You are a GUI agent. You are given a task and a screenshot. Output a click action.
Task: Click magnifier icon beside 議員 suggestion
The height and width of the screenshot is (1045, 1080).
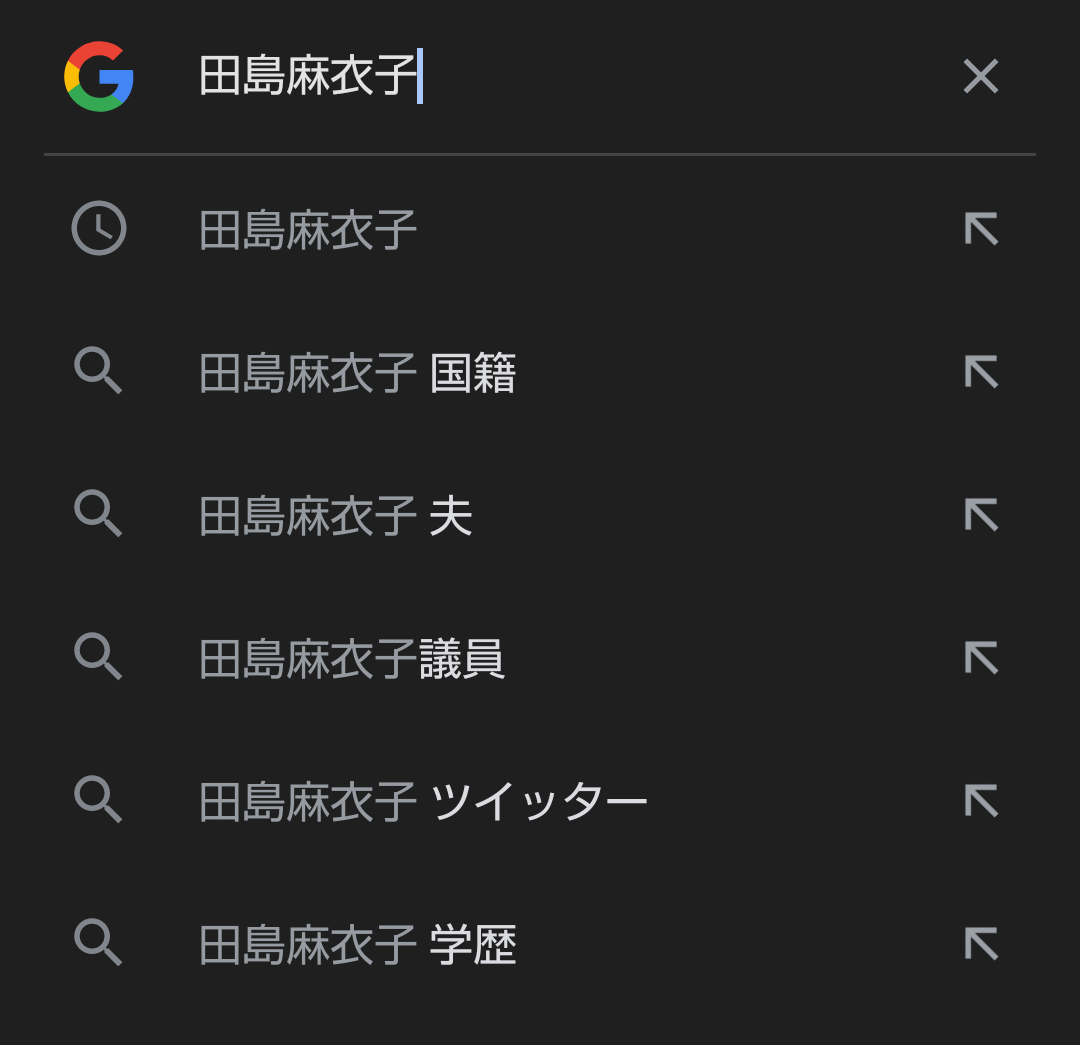pyautogui.click(x=98, y=656)
